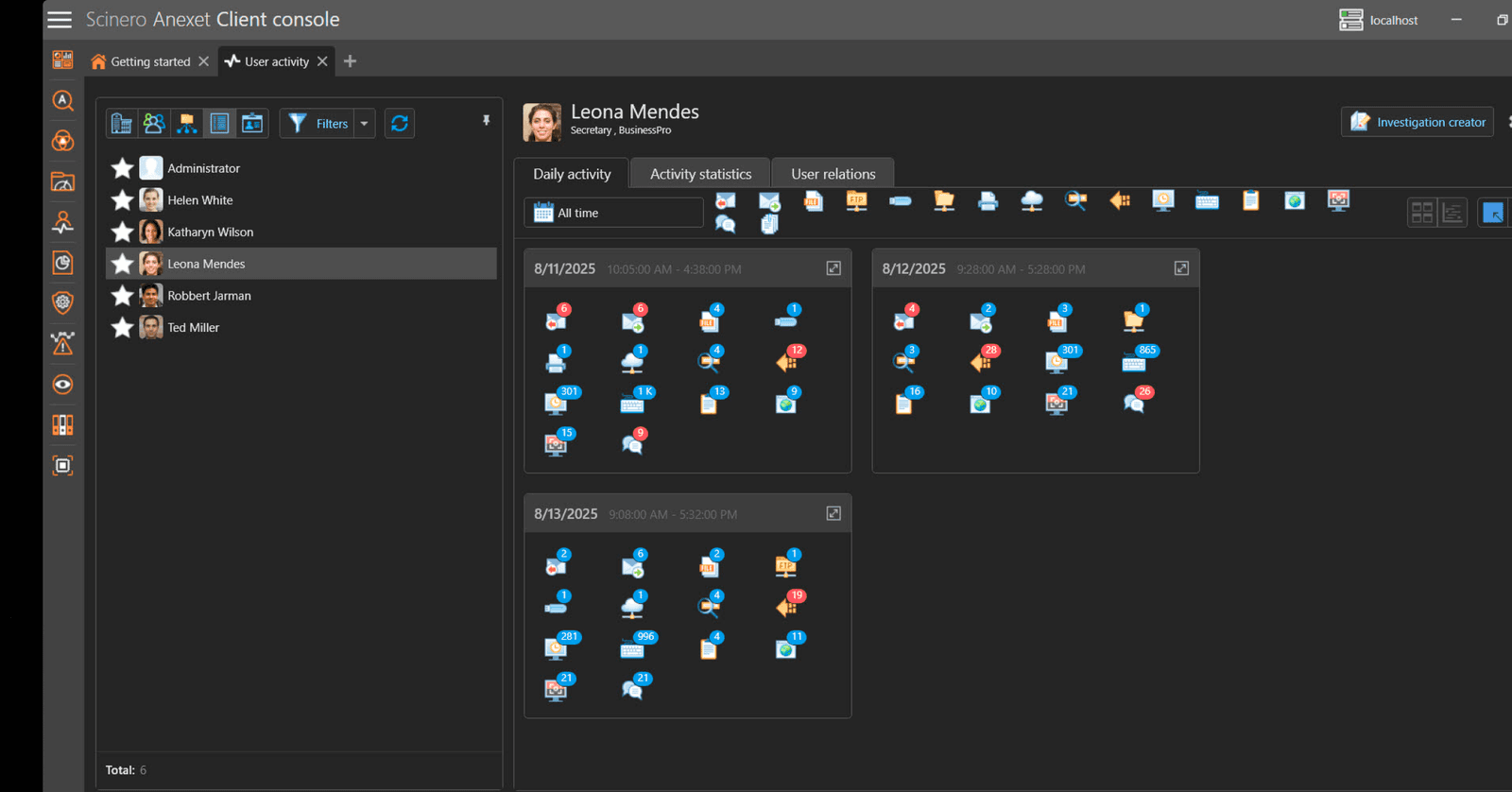Open the hamburger main menu

[60, 20]
